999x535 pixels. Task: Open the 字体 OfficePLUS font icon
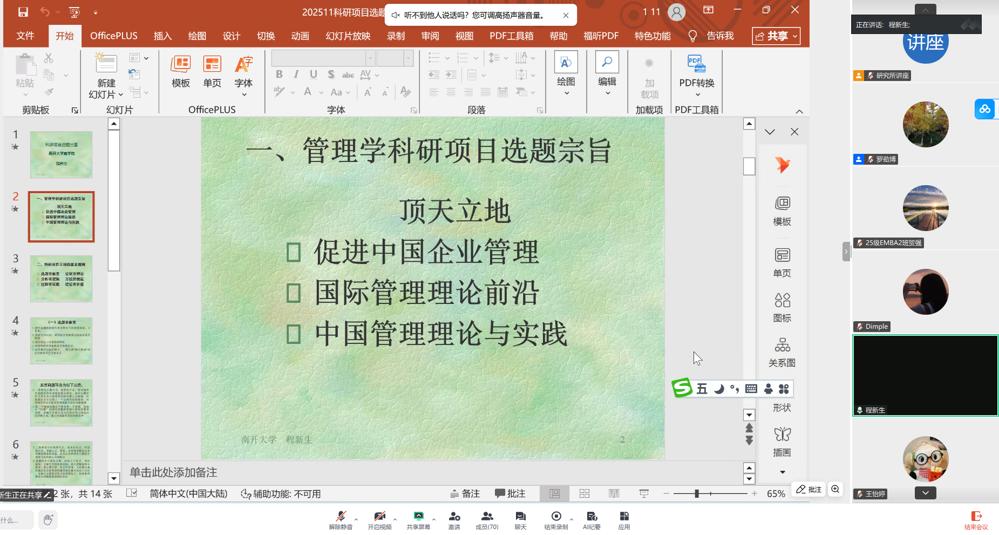pos(243,75)
